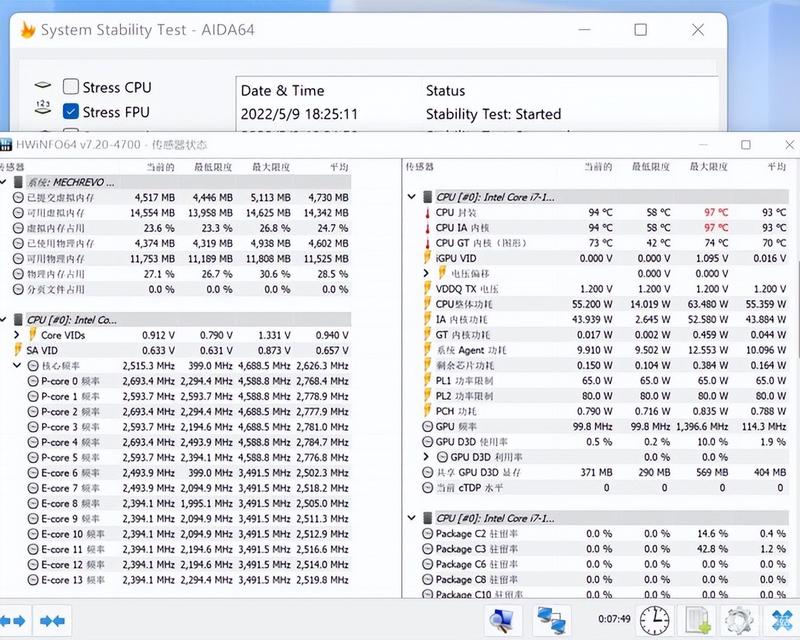Click the CPU 封装 thermometer icon
Screen dimensions: 800x640
[x=428, y=212]
